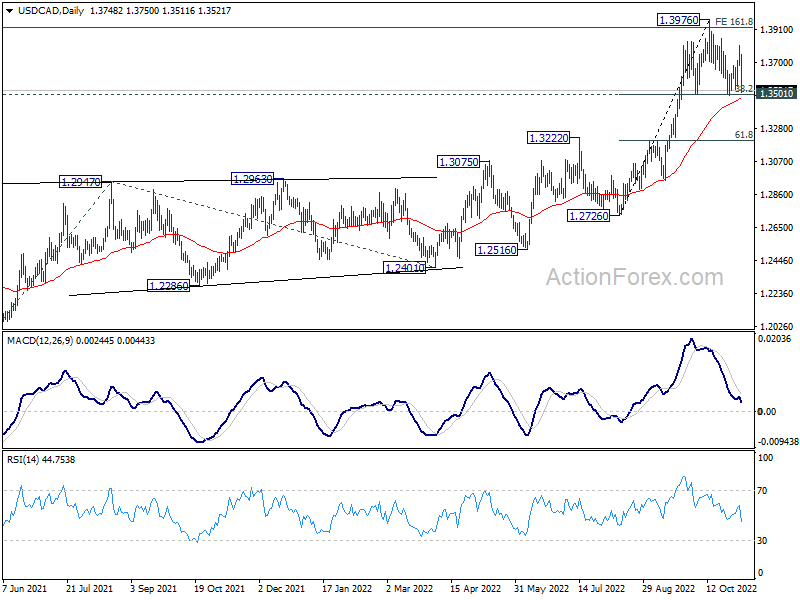Select the 1.24010 price label

pyautogui.click(x=405, y=268)
